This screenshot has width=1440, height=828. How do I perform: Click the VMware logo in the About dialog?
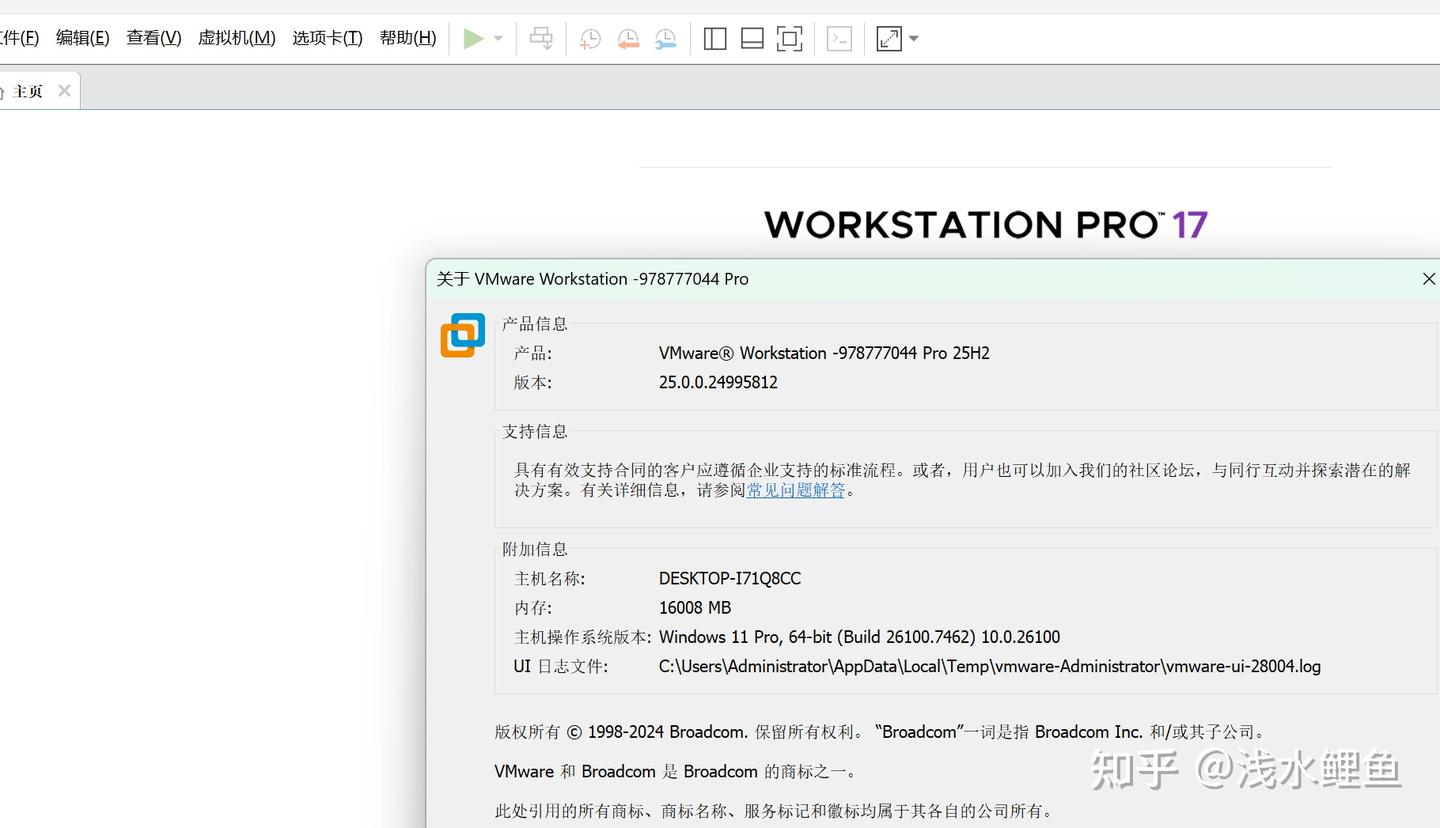click(462, 336)
